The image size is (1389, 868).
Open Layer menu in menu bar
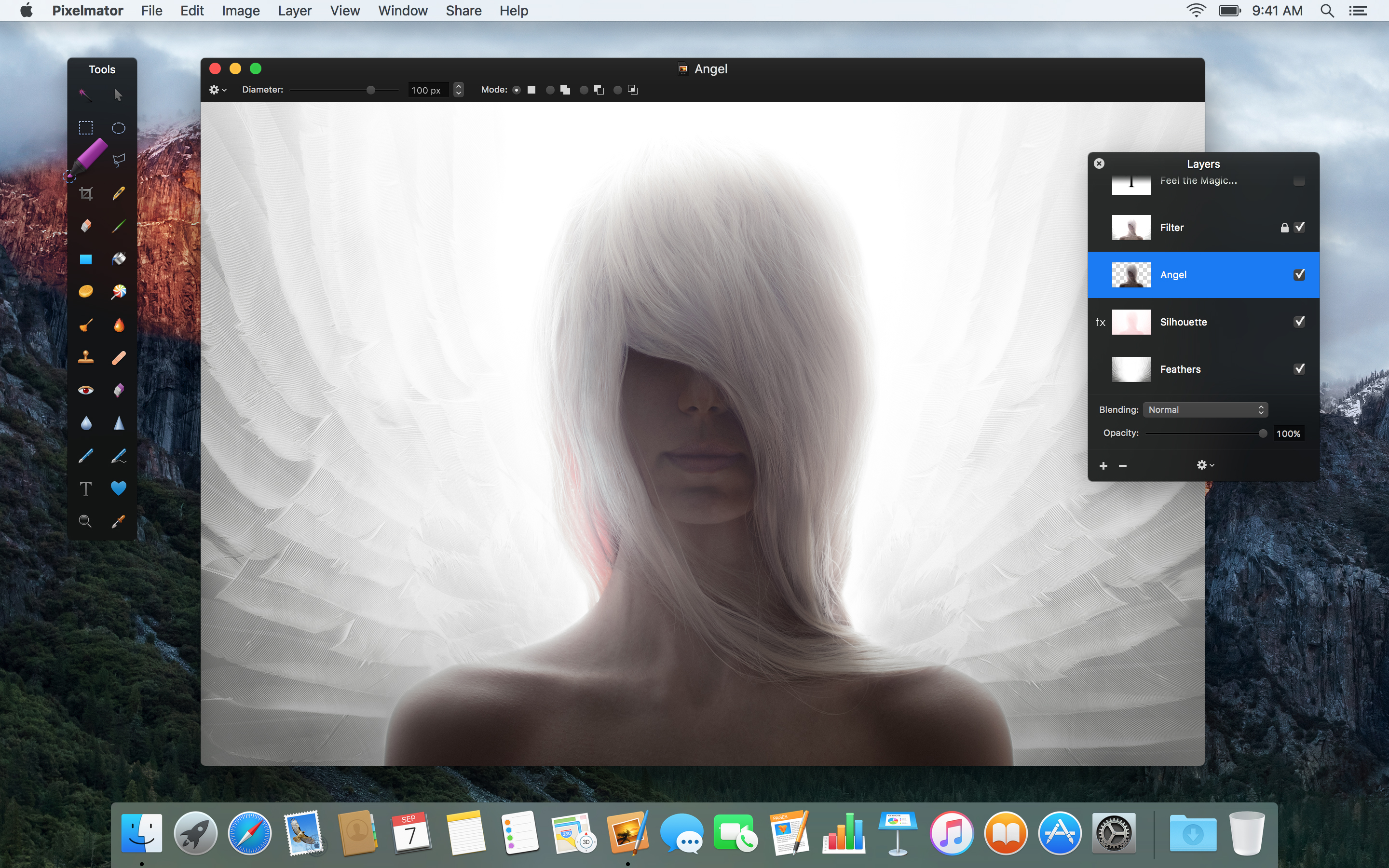(294, 11)
